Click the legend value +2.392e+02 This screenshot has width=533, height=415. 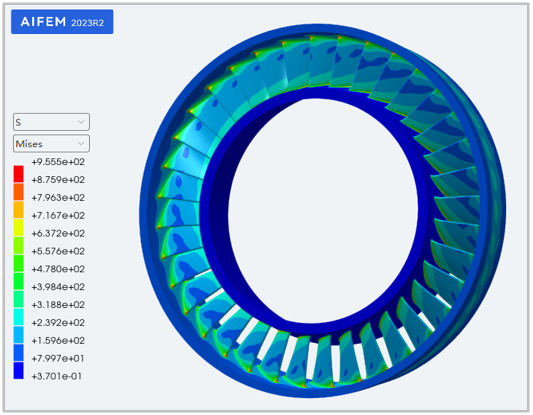58,323
